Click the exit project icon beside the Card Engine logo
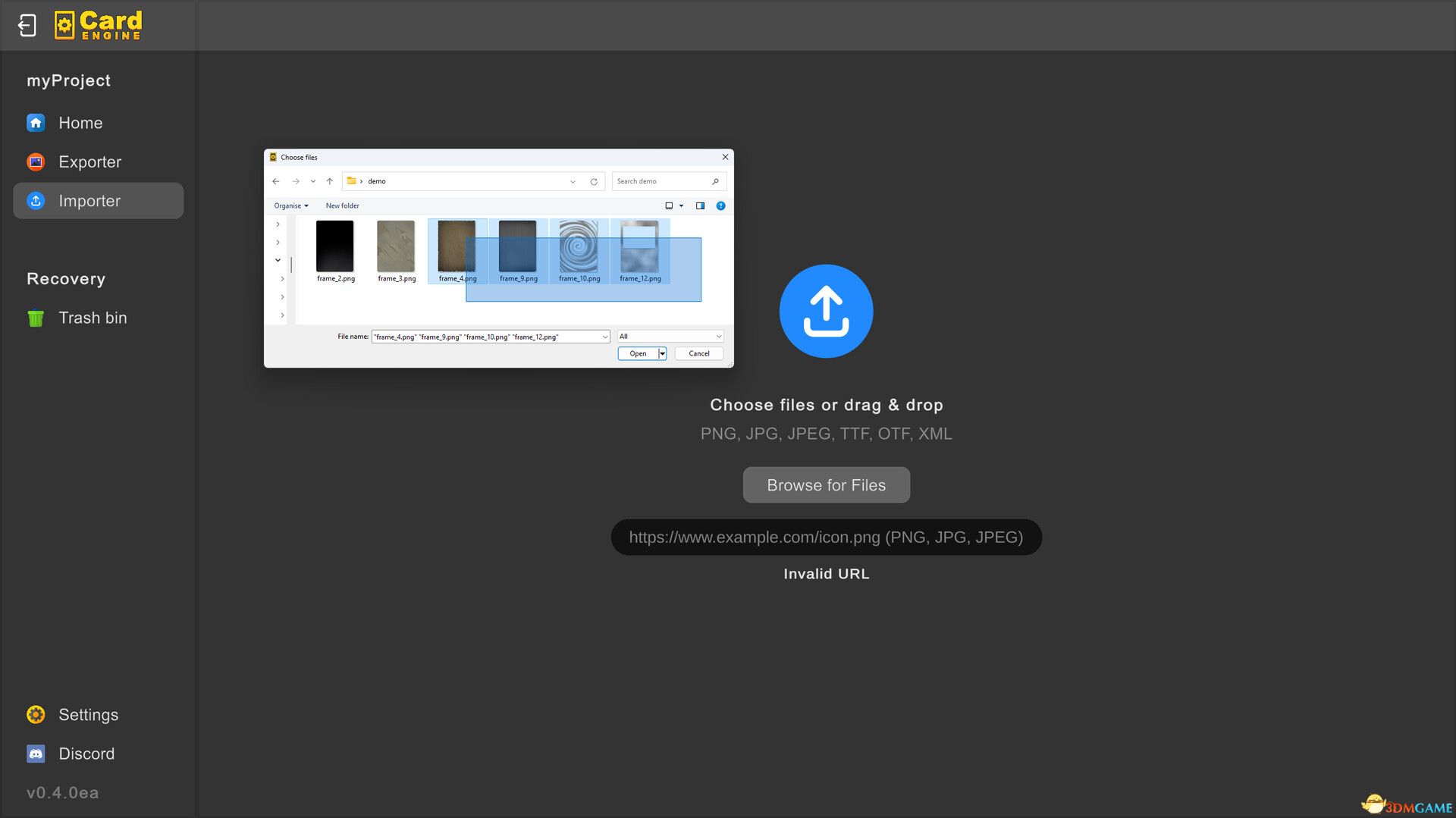The height and width of the screenshot is (818, 1456). [27, 26]
